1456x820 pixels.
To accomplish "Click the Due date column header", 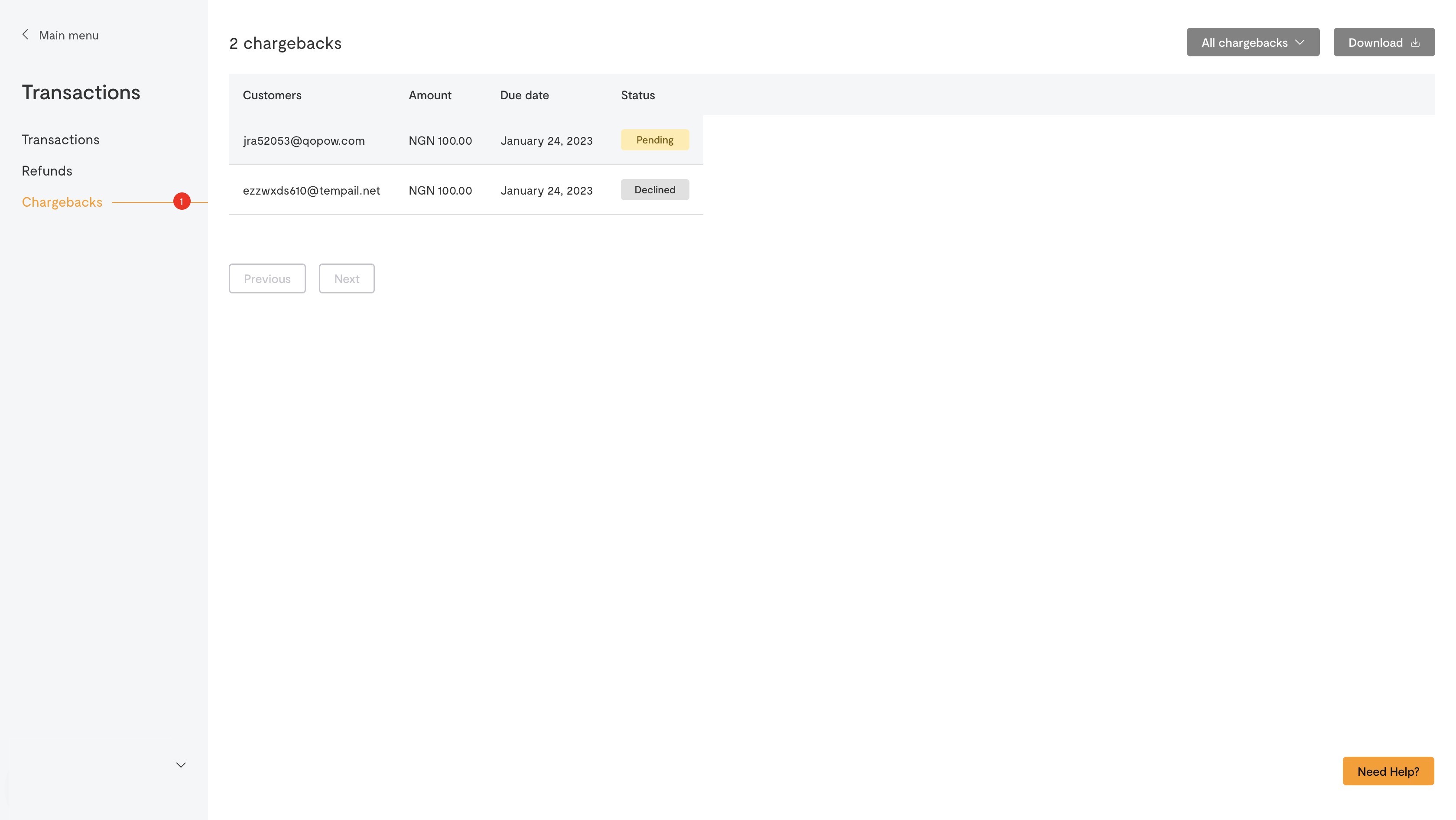I will tap(524, 95).
